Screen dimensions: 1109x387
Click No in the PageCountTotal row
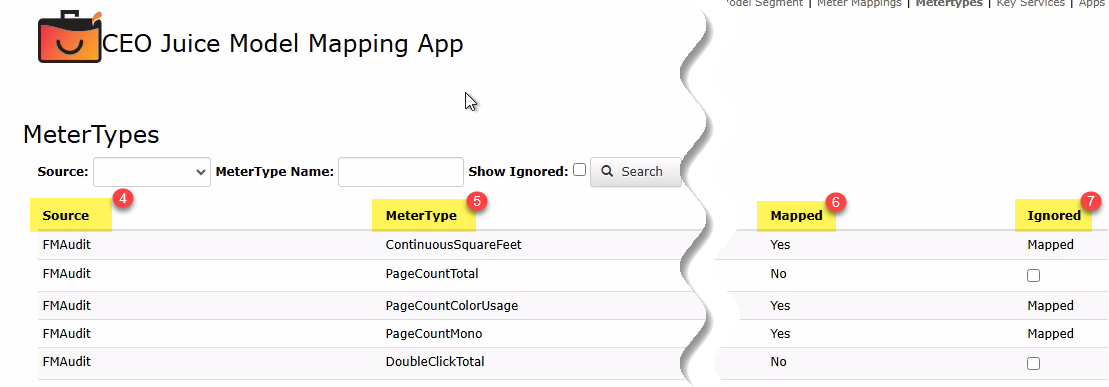pyautogui.click(x=778, y=274)
